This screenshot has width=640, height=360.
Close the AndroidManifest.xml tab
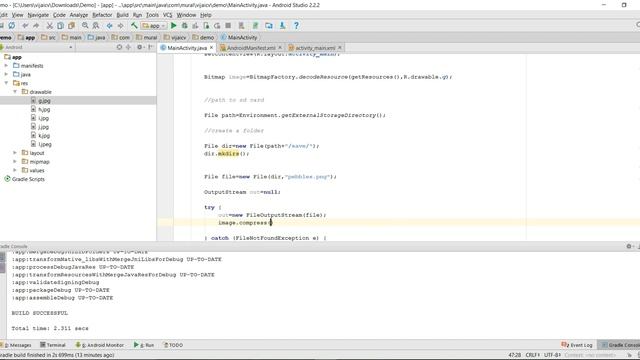click(x=280, y=47)
